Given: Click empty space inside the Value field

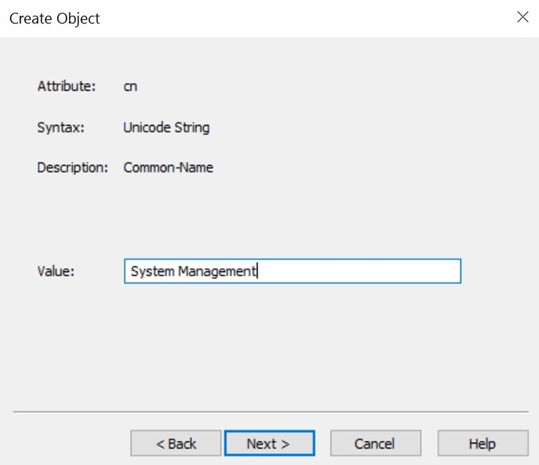Looking at the screenshot, I should (x=359, y=271).
